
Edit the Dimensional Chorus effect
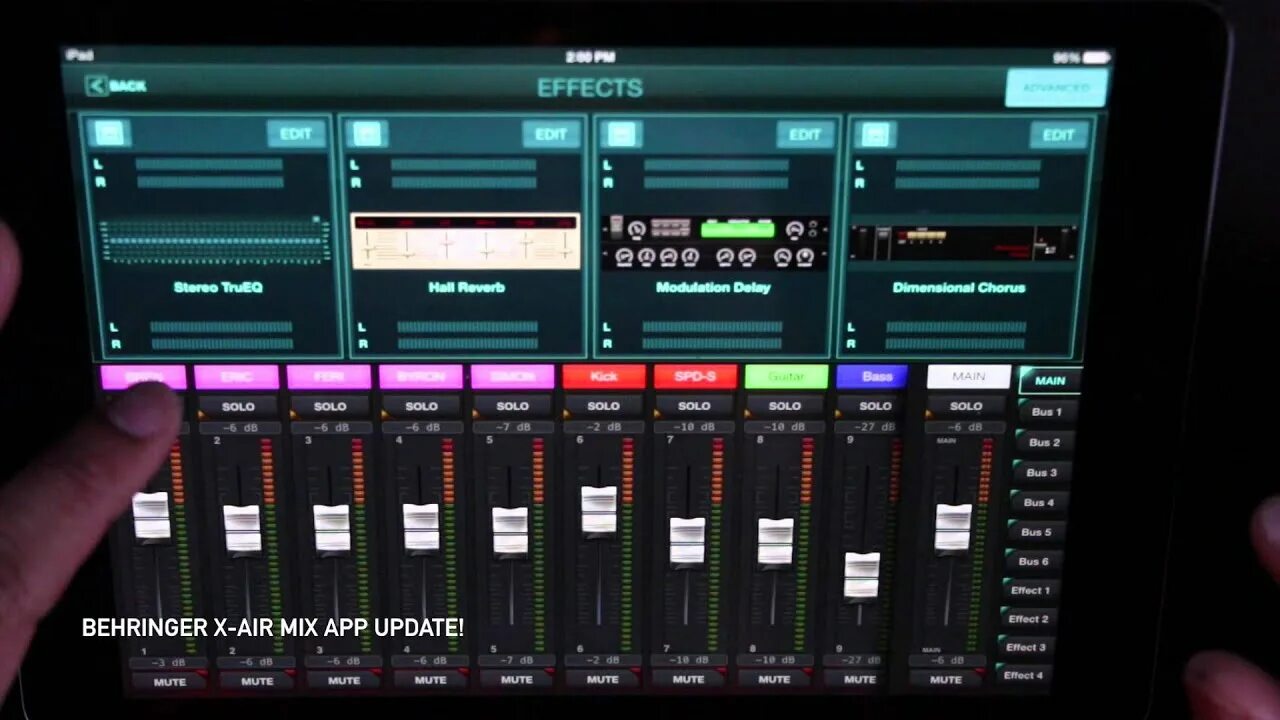pos(1058,135)
